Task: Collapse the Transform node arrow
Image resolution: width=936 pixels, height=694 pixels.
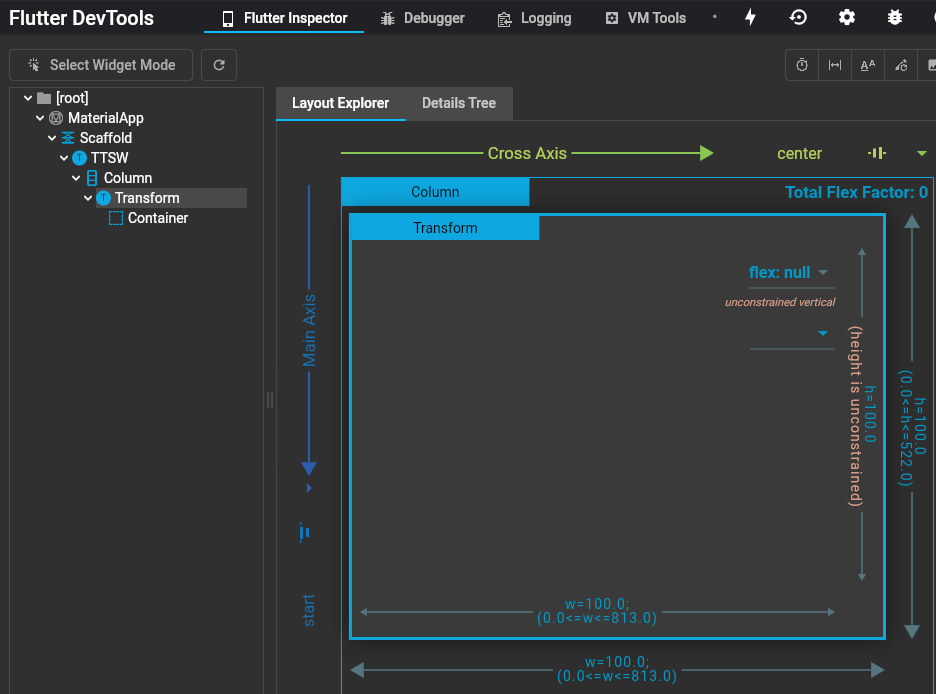Action: [88, 198]
